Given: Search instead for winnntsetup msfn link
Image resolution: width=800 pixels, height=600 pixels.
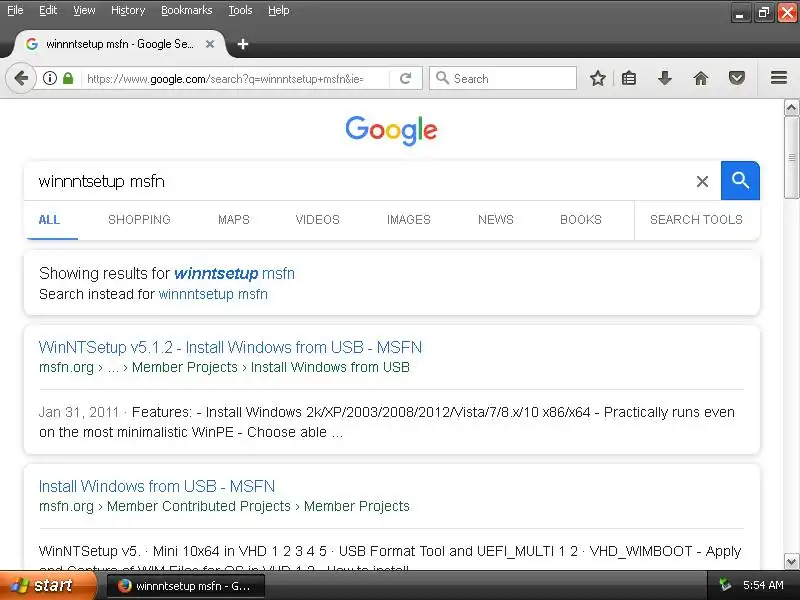Looking at the screenshot, I should point(213,294).
